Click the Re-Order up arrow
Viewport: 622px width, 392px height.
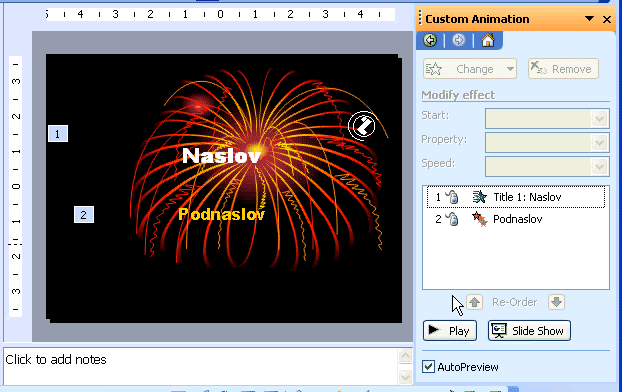pyautogui.click(x=474, y=302)
